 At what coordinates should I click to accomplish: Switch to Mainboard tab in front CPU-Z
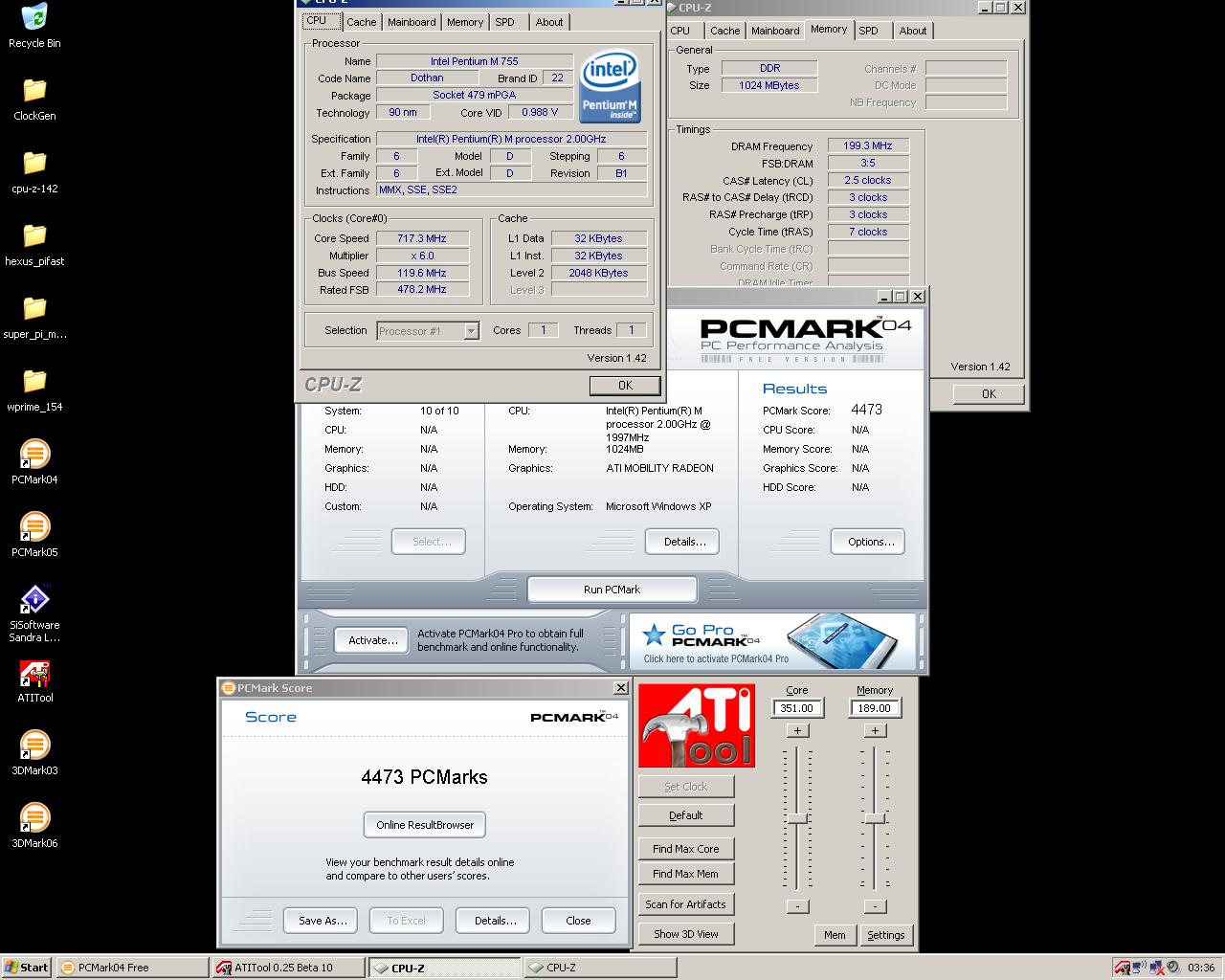point(412,22)
